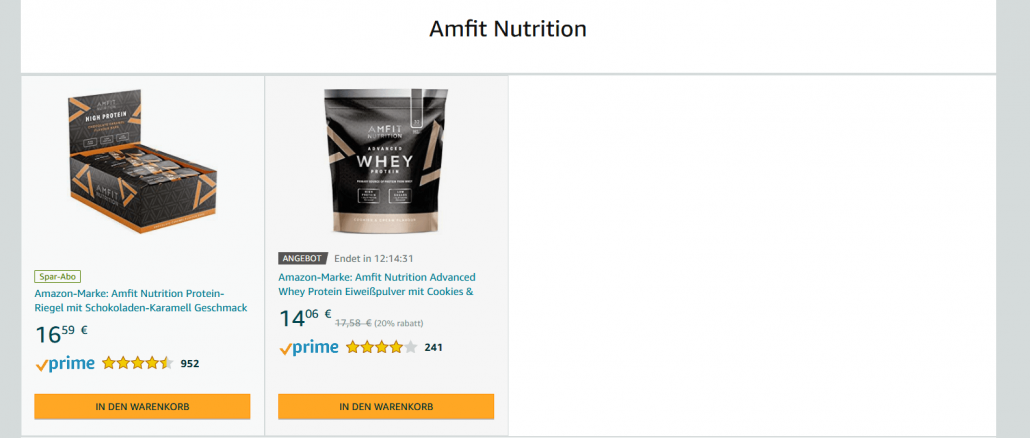Click the Spar-Abo badge
Image resolution: width=1030 pixels, height=438 pixels.
coord(58,277)
